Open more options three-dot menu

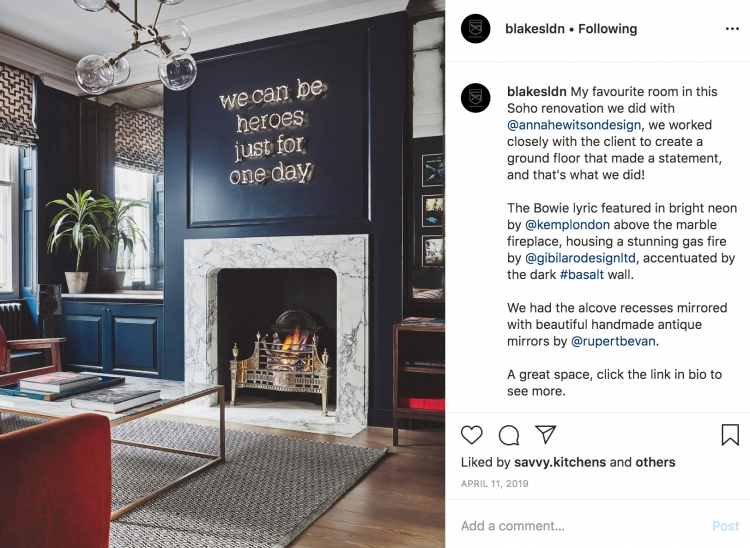click(x=732, y=29)
